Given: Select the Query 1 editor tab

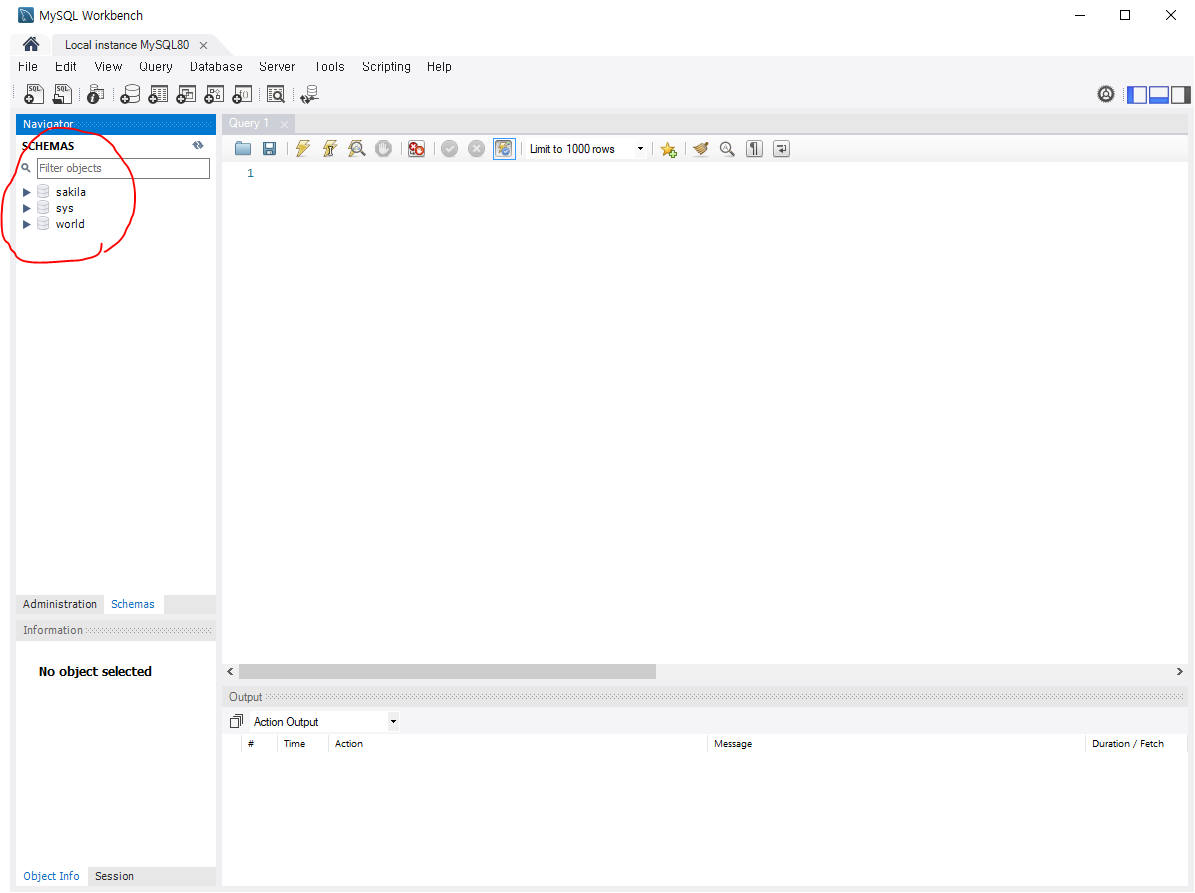Looking at the screenshot, I should (x=249, y=123).
